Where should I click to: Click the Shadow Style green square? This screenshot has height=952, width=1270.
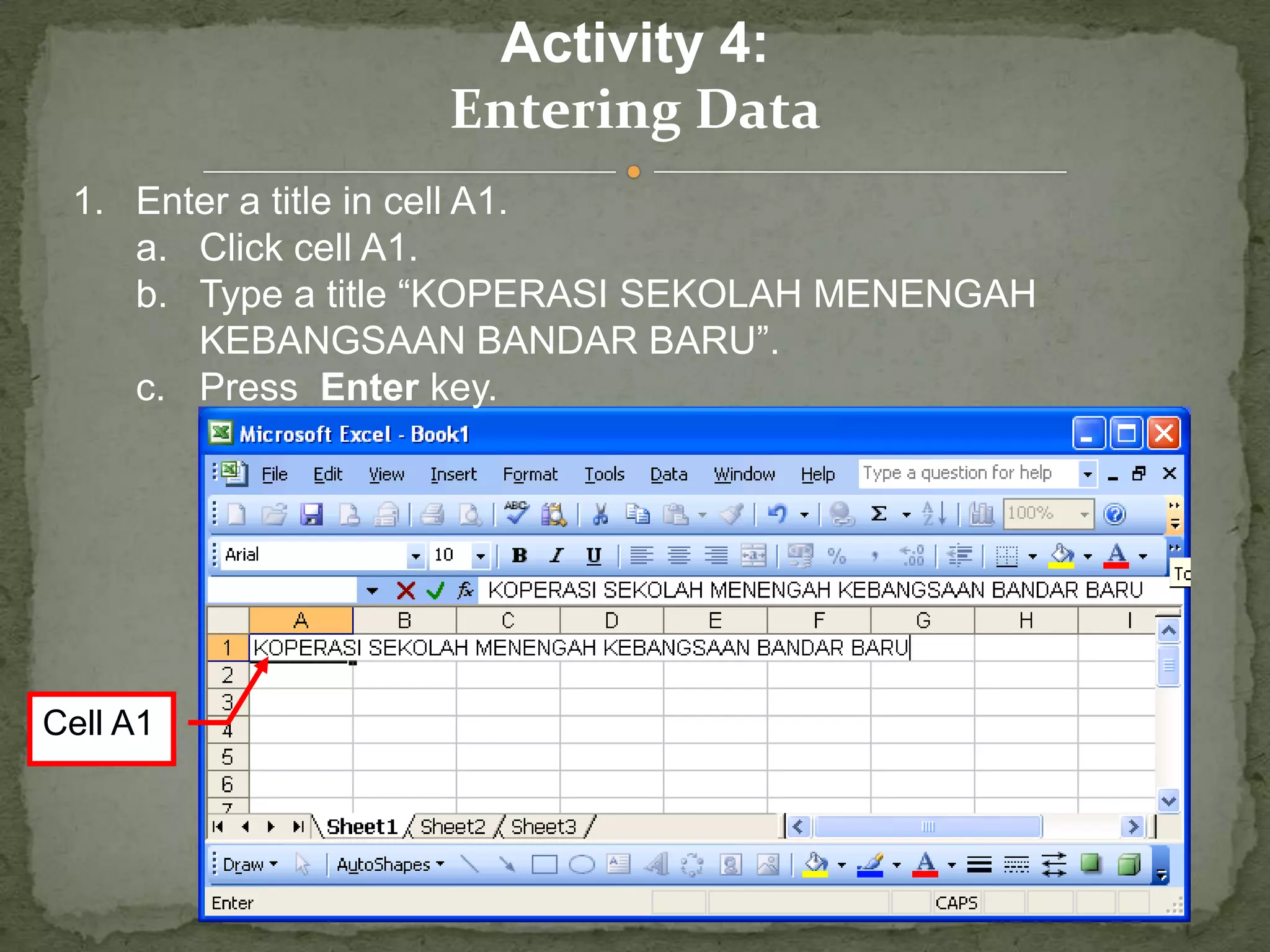coord(1090,863)
